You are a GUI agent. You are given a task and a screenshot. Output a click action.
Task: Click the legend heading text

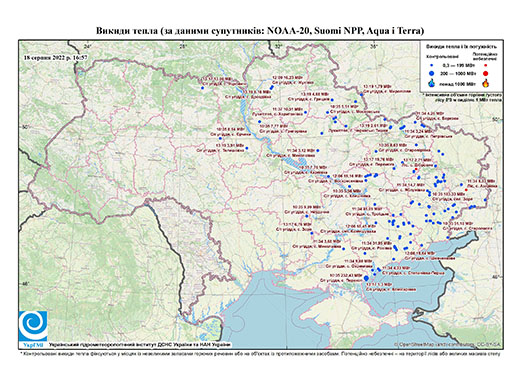[x=462, y=46]
